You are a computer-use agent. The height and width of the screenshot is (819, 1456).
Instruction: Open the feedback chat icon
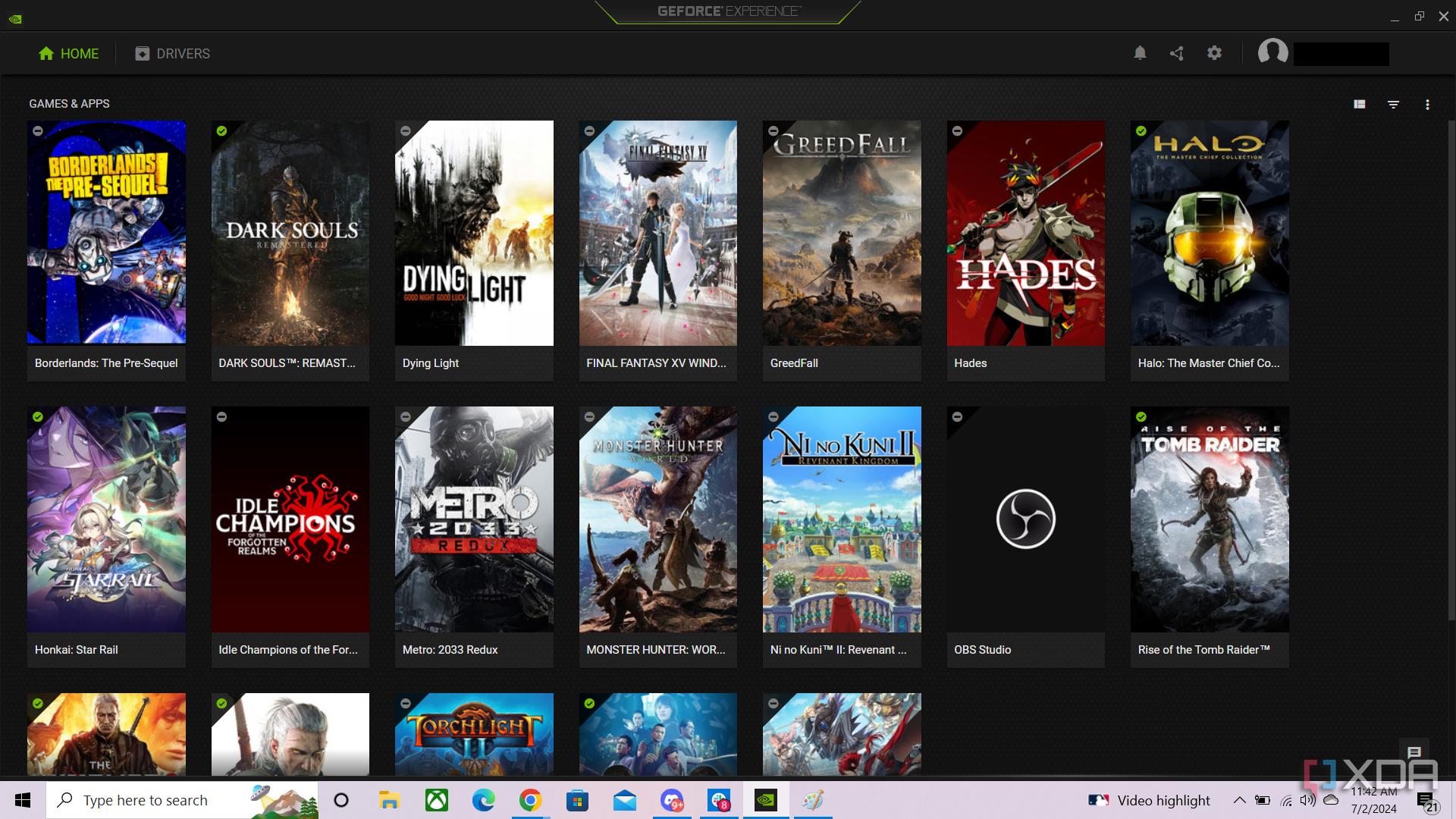pyautogui.click(x=1414, y=752)
